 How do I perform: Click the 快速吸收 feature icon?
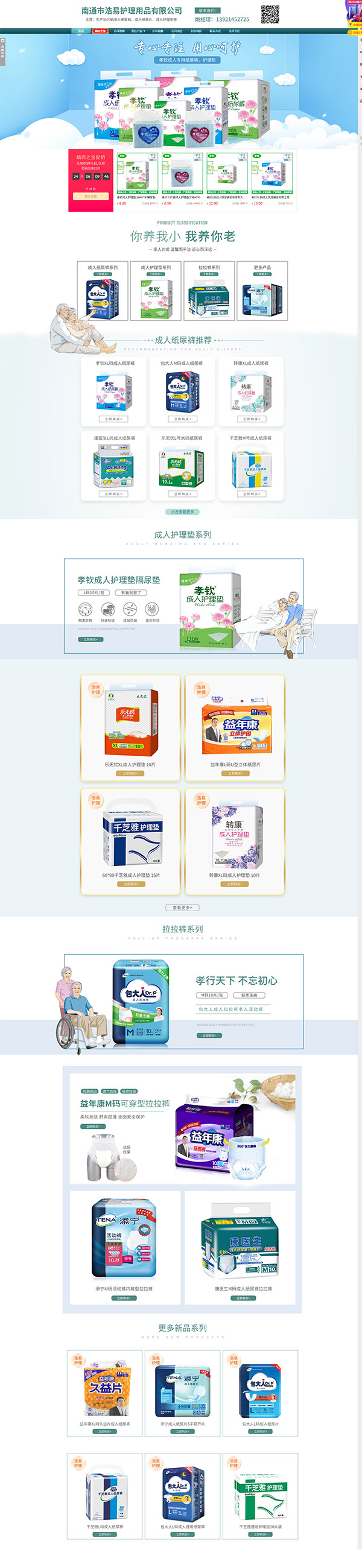coord(108,609)
